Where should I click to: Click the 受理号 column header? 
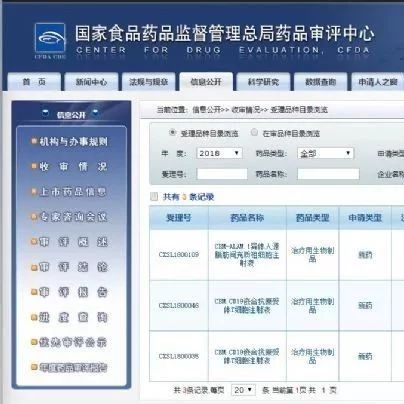point(179,218)
